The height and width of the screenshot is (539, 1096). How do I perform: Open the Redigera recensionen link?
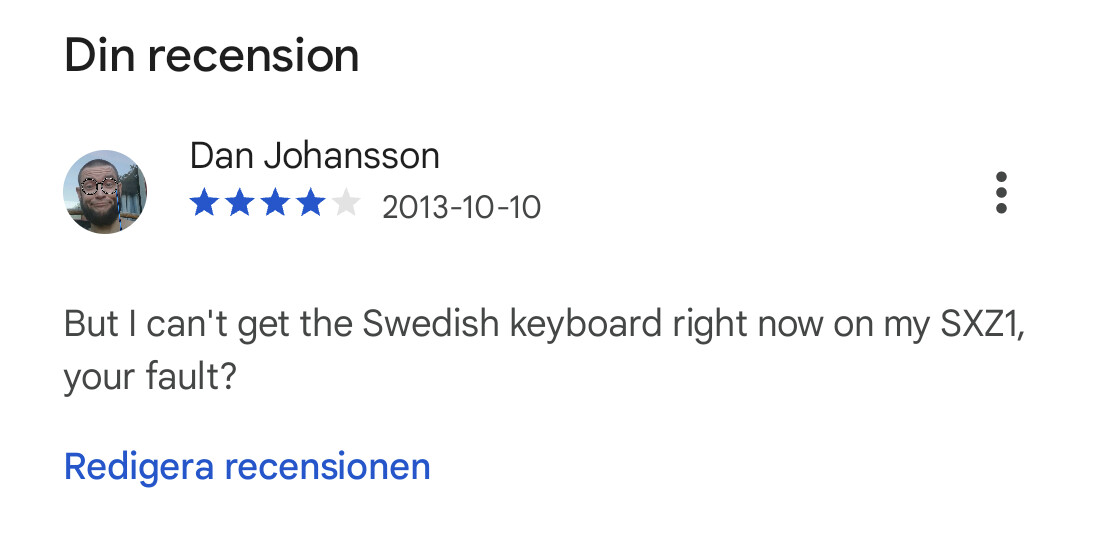247,466
